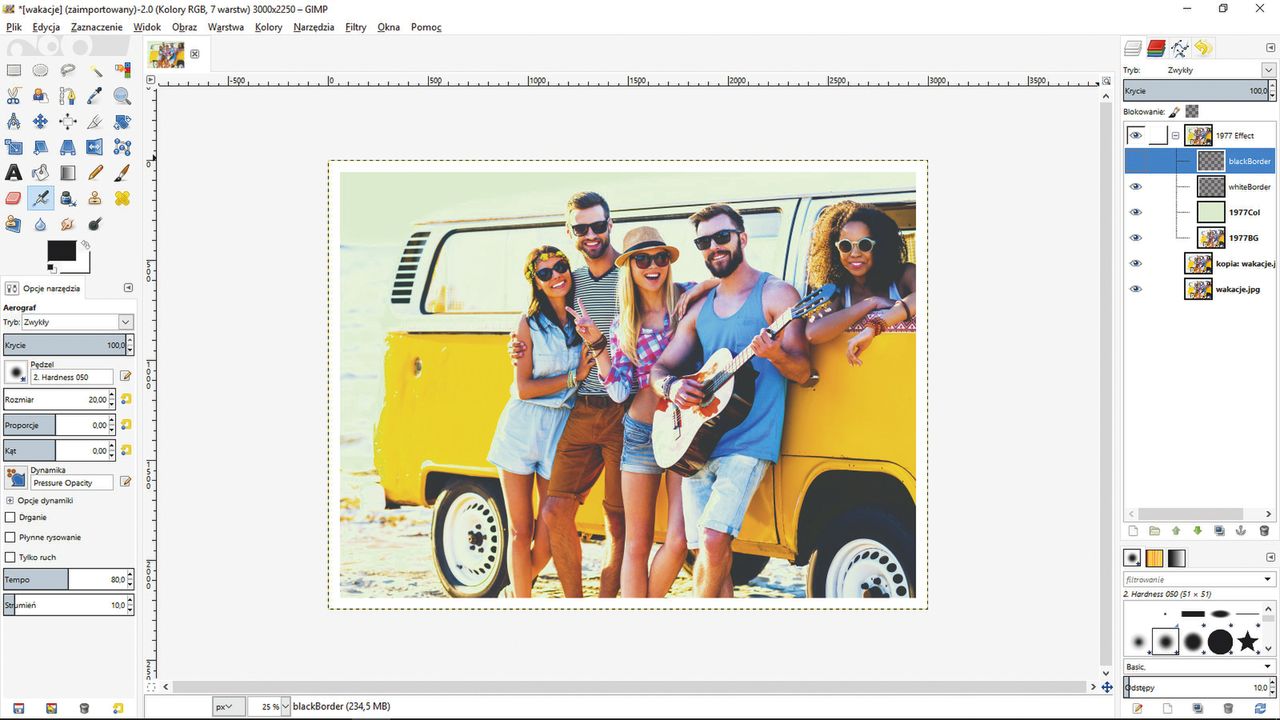Select the Clone stamp tool

(x=95, y=198)
